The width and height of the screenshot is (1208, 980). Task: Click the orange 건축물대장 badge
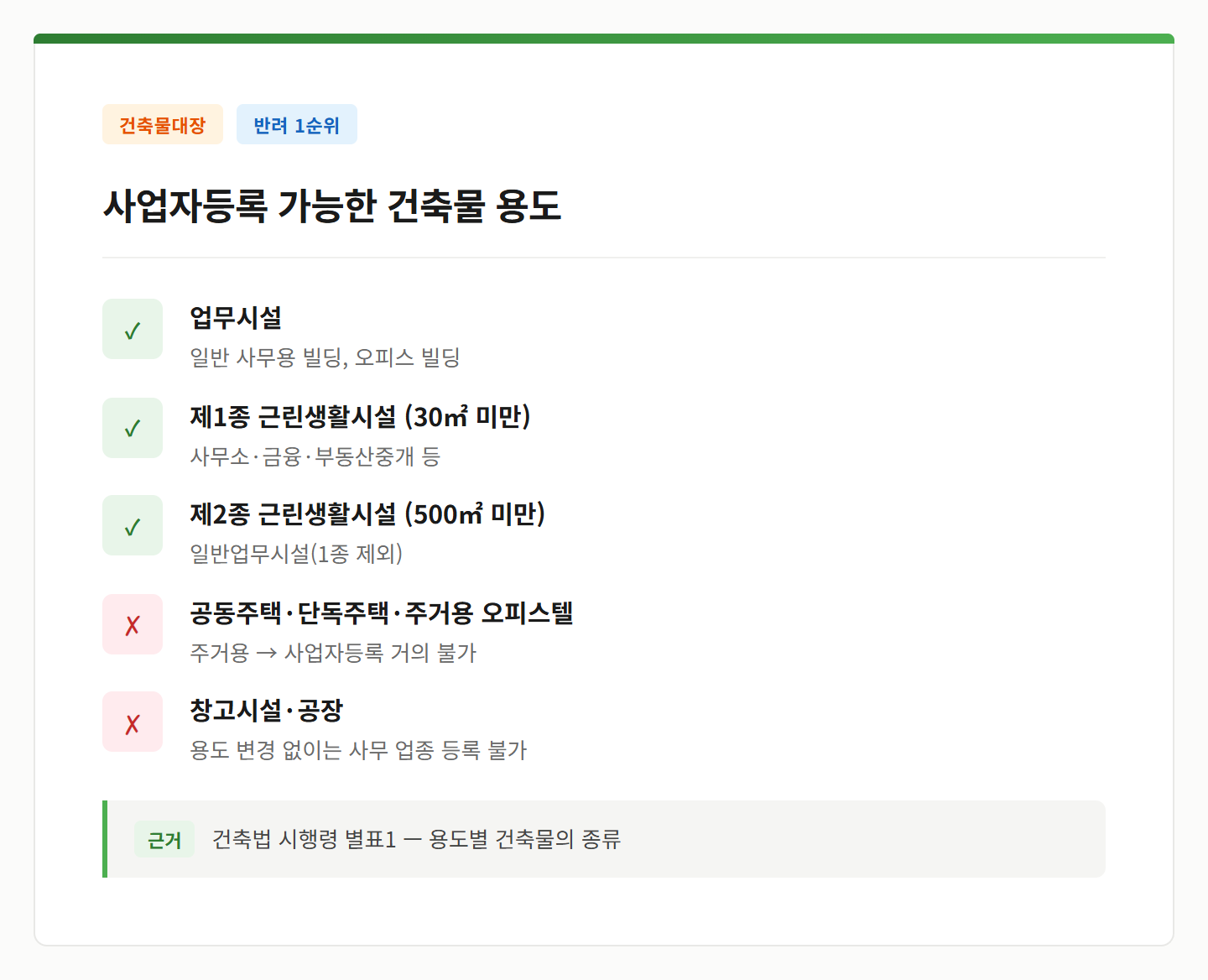click(x=162, y=123)
